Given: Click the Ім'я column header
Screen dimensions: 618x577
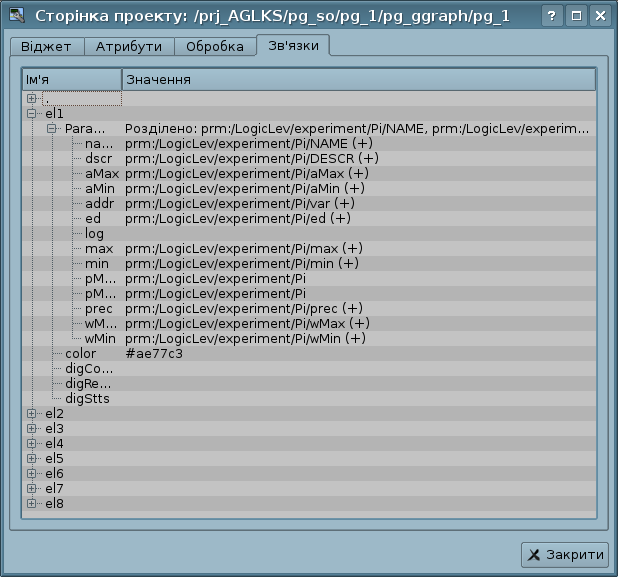Looking at the screenshot, I should [x=71, y=79].
